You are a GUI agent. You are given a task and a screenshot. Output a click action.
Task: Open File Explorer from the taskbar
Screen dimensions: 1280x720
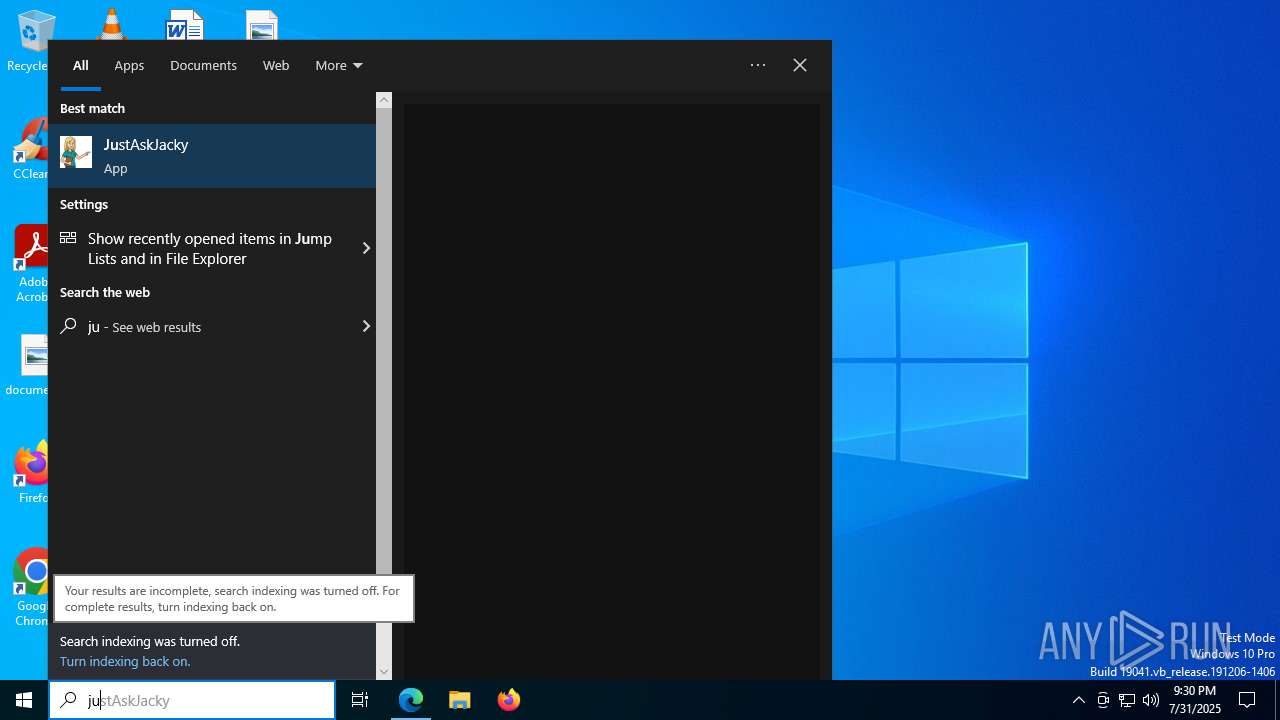[x=460, y=700]
